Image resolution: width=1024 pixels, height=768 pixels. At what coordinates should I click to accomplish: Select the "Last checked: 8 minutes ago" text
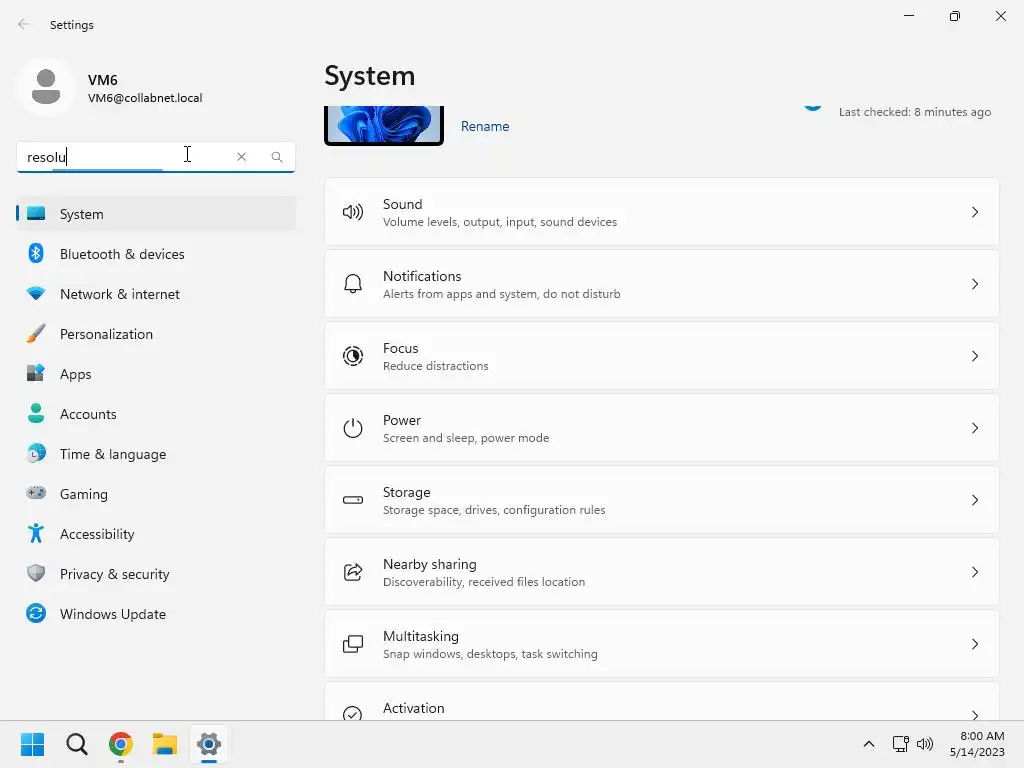point(914,112)
